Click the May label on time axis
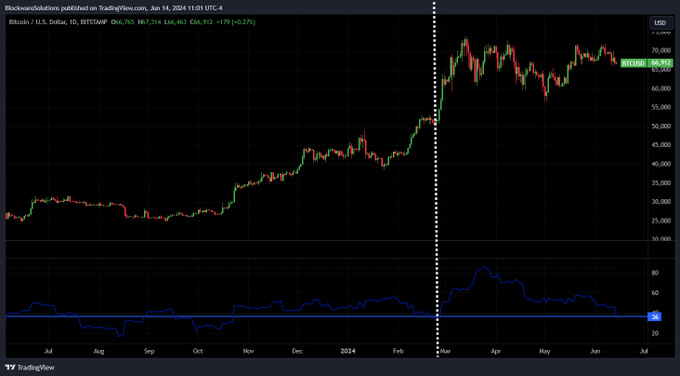Viewport: 680px width, 376px height. tap(545, 351)
